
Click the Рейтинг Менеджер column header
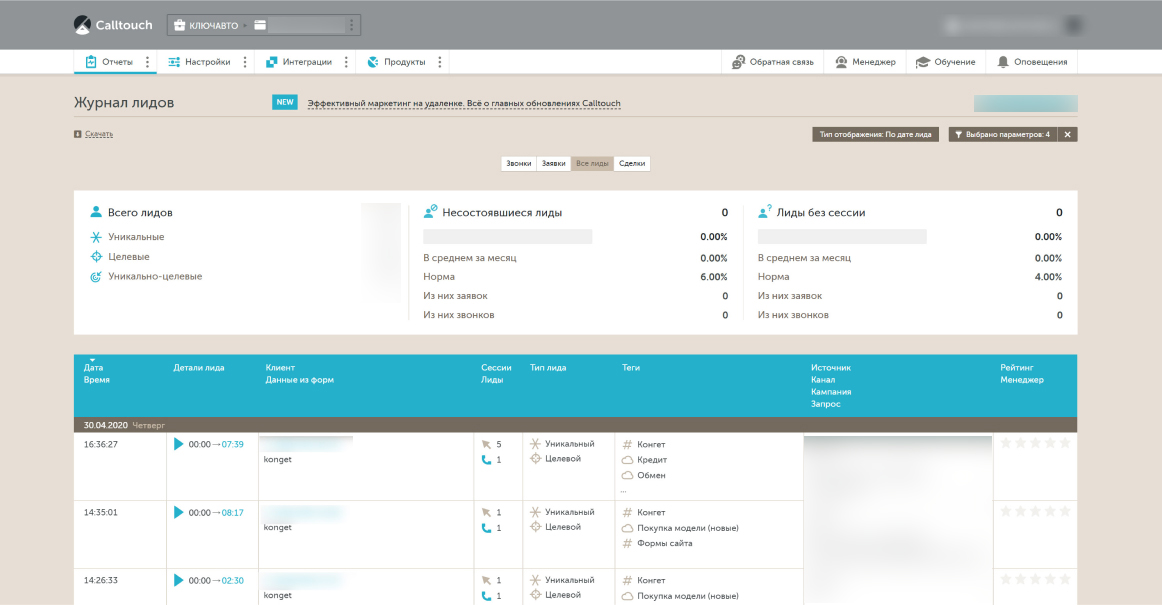click(1022, 373)
